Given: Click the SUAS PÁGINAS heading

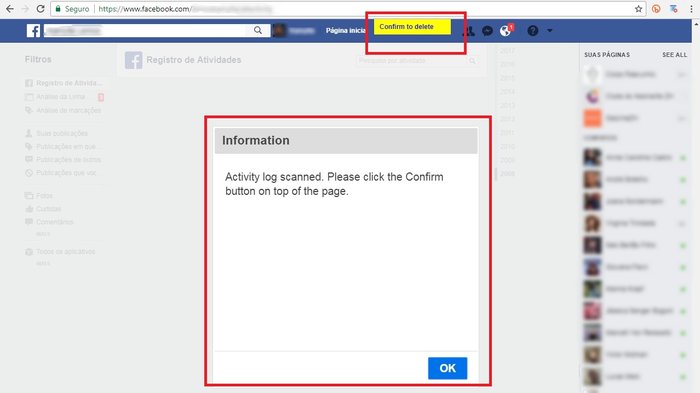Looking at the screenshot, I should point(607,54).
